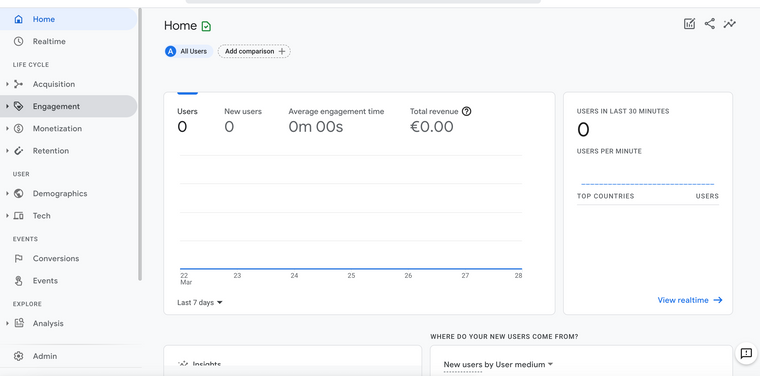Click the Total revenue help question mark
The image size is (760, 376).
pos(466,111)
